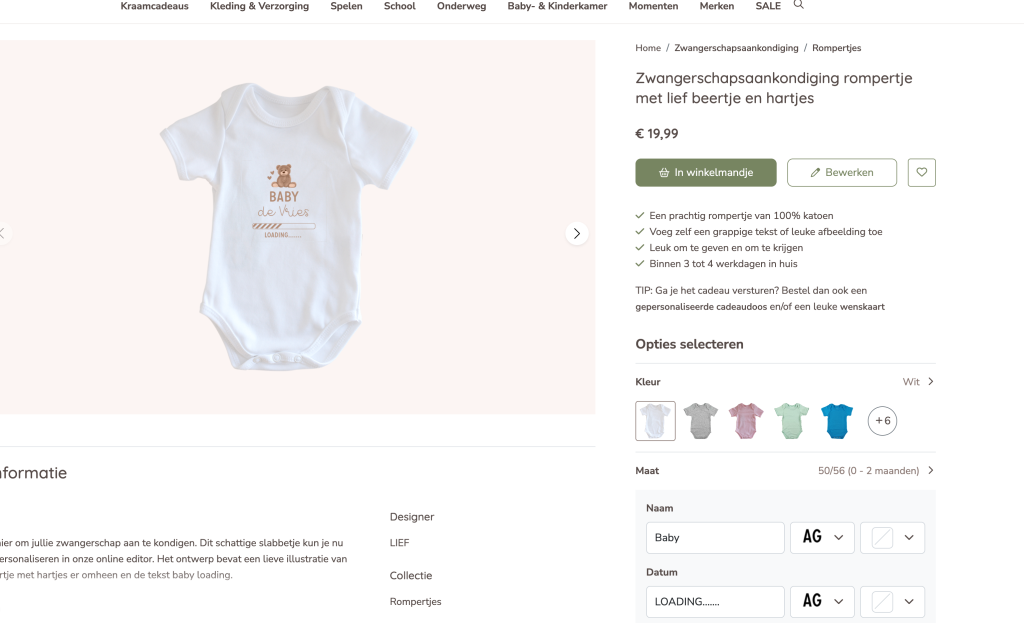Open the Kraamcadeaus menu
This screenshot has height=623, width=1024.
tap(154, 6)
